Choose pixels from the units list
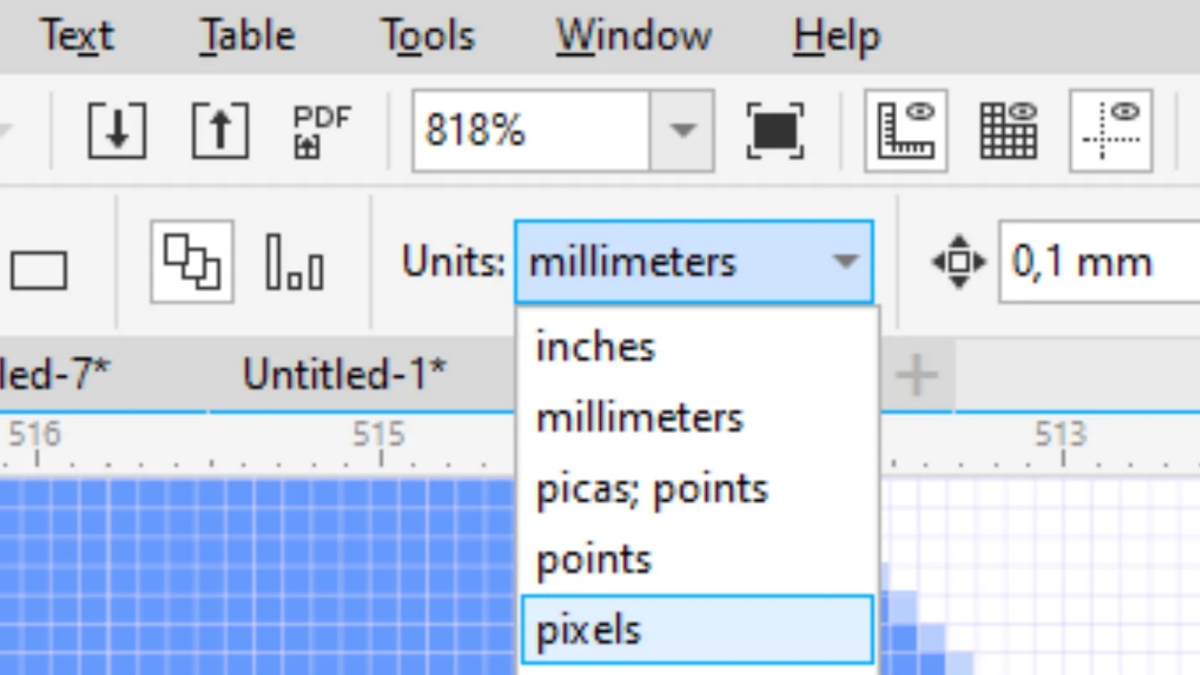Screen dimensions: 1200x675 (696, 630)
